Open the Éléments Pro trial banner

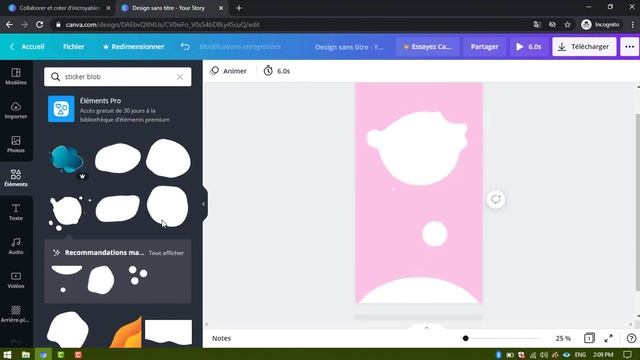coord(118,109)
